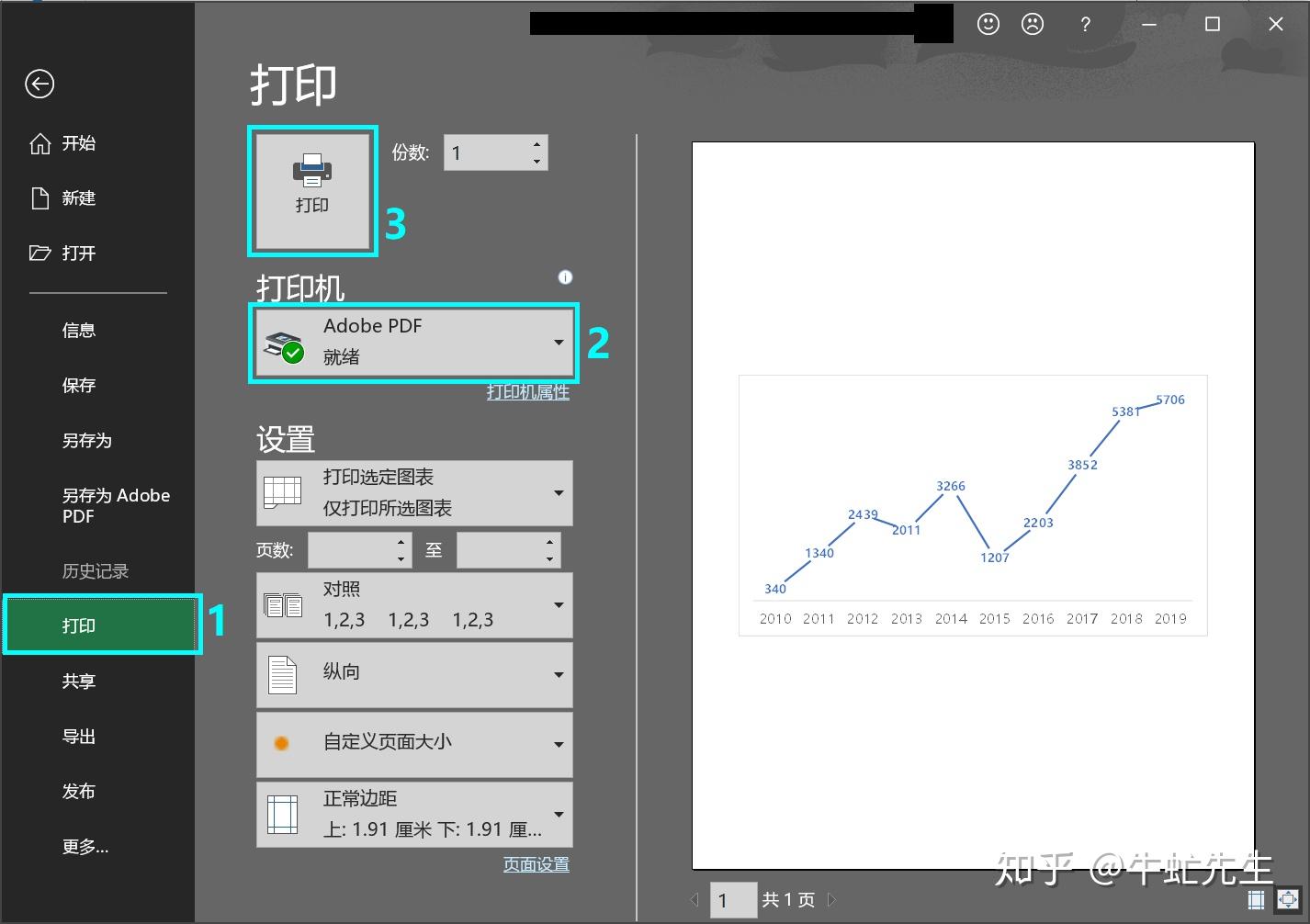1310x924 pixels.
Task: Click the page number input field below preview
Action: 732,900
